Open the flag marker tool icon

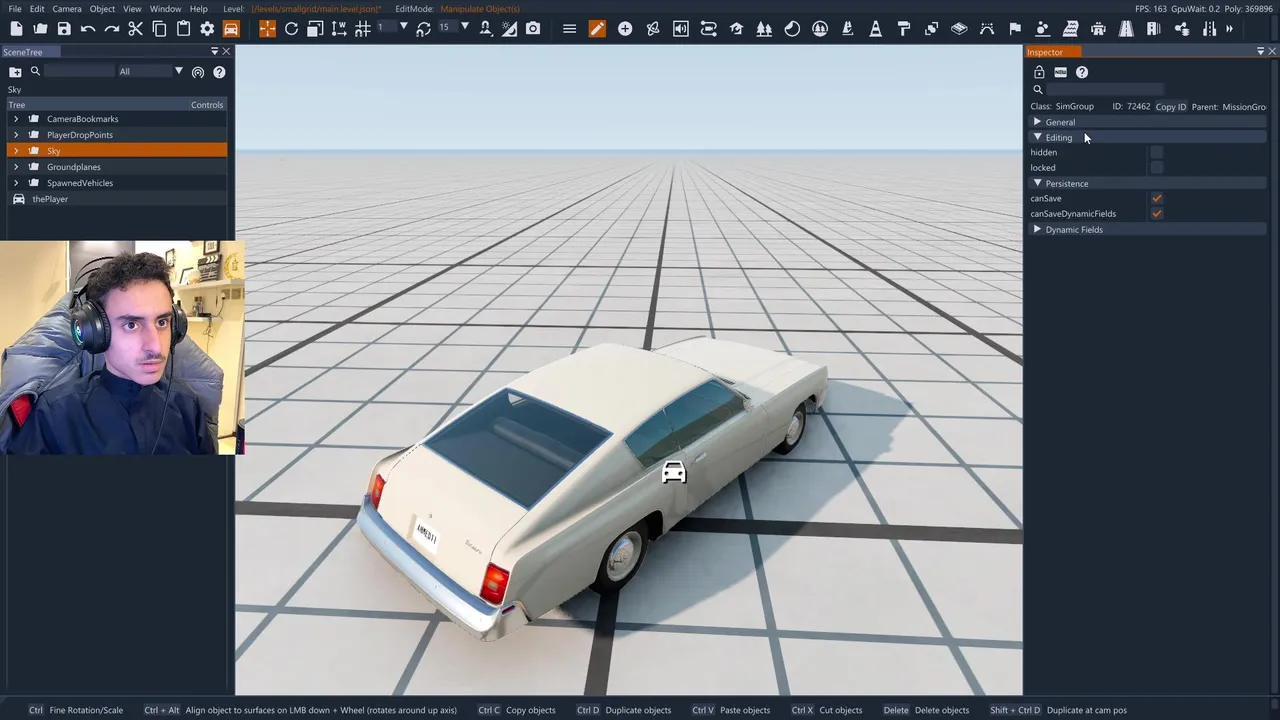(1015, 29)
